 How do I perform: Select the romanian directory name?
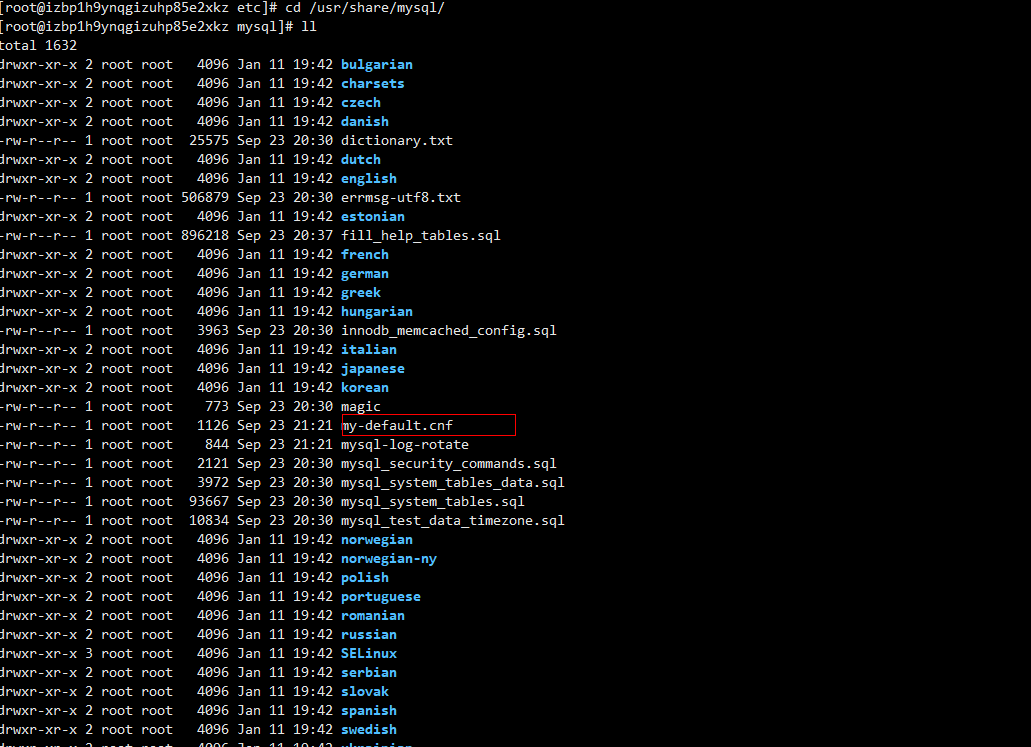tap(373, 615)
